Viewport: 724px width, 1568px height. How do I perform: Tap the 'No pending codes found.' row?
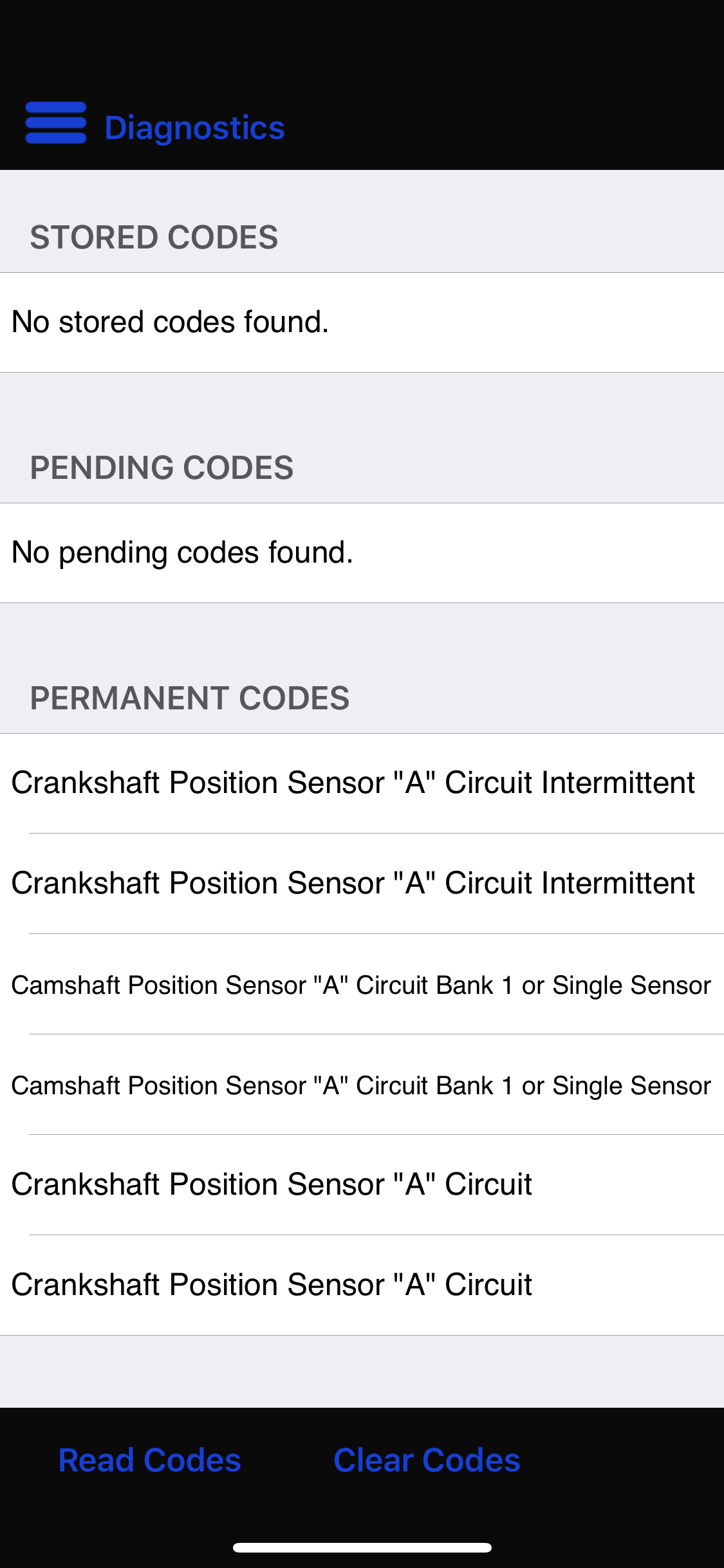click(x=362, y=552)
